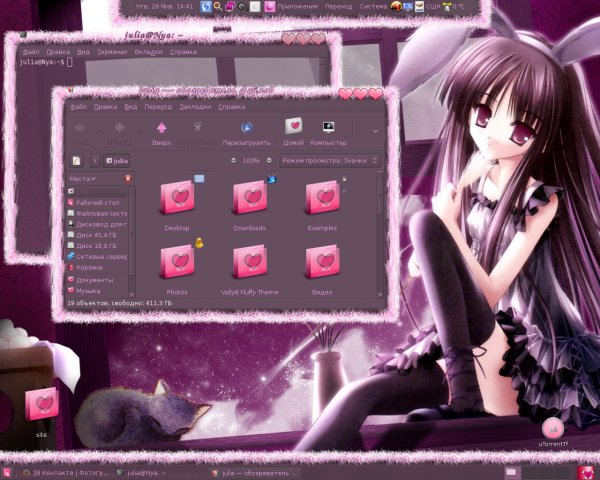Open Файл menu in the terminal window
This screenshot has width=600, height=480.
point(31,52)
